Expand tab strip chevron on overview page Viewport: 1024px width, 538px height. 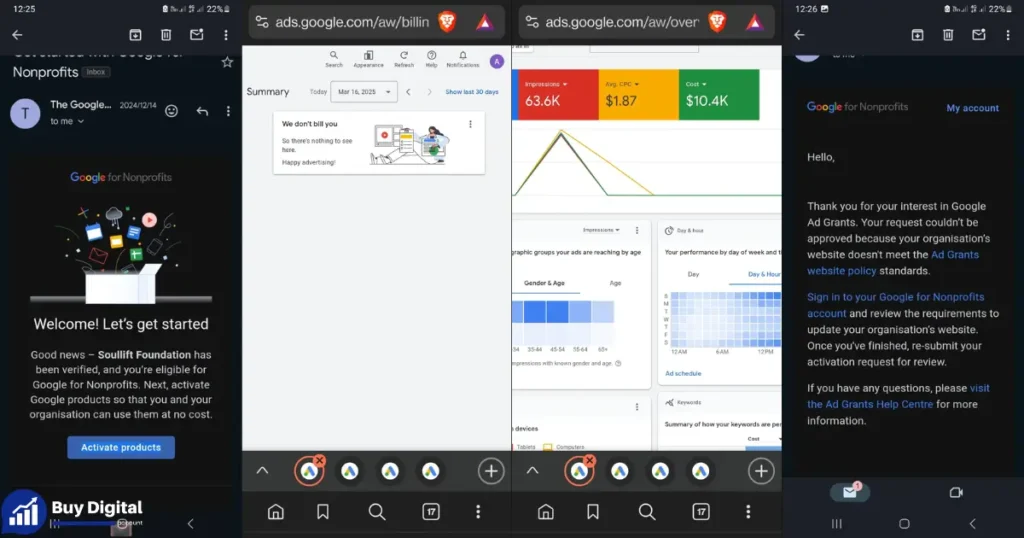pyautogui.click(x=532, y=471)
